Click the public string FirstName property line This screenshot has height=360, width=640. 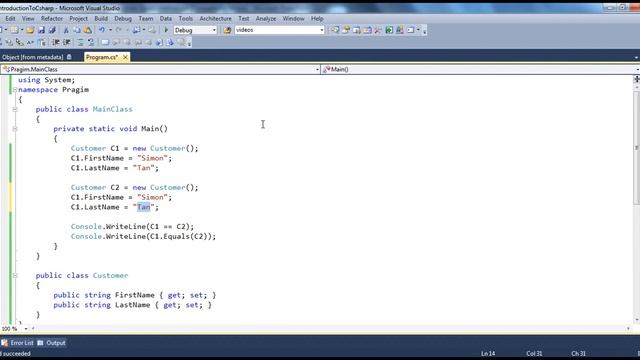(x=135, y=295)
